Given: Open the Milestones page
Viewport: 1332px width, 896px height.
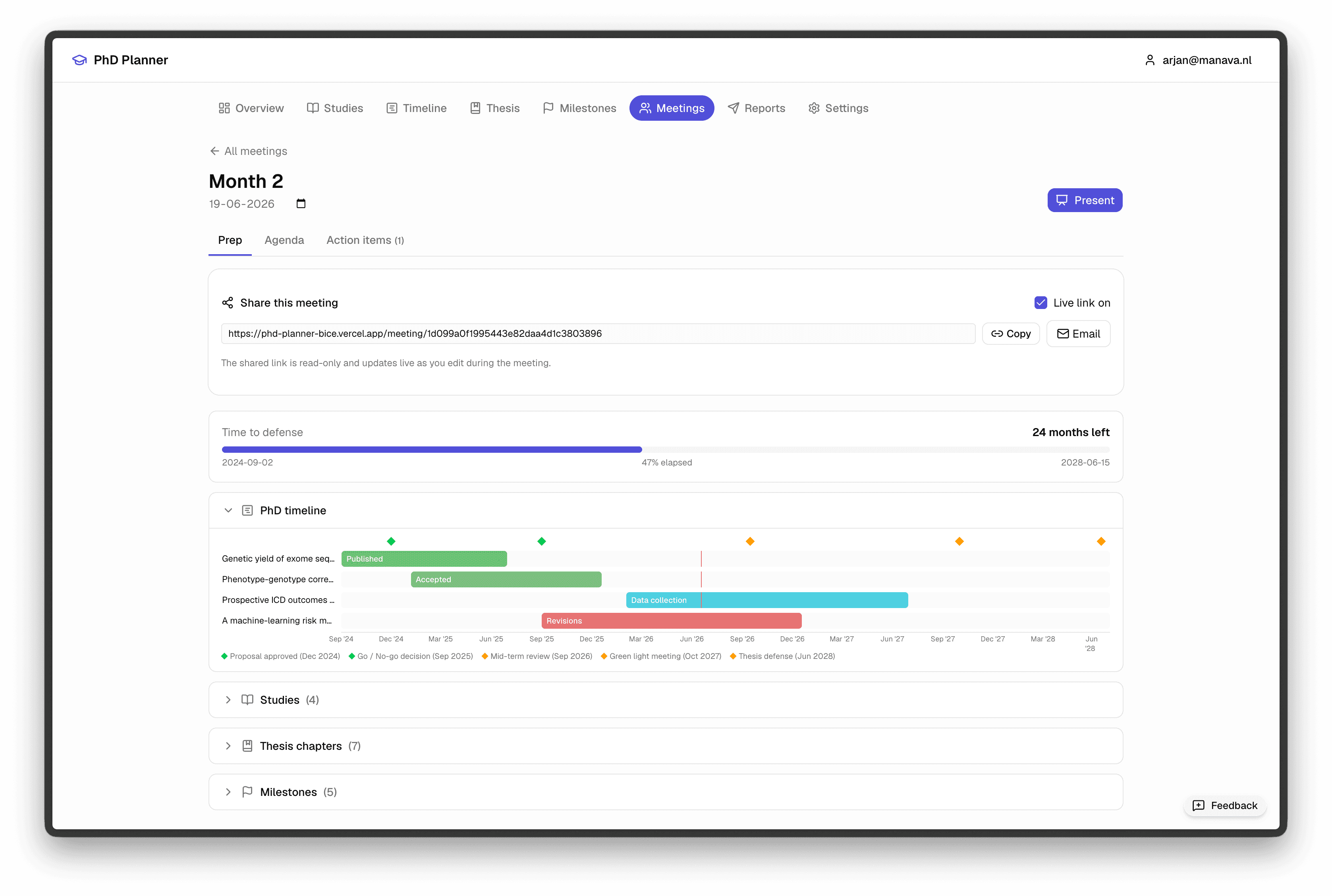Looking at the screenshot, I should click(579, 108).
